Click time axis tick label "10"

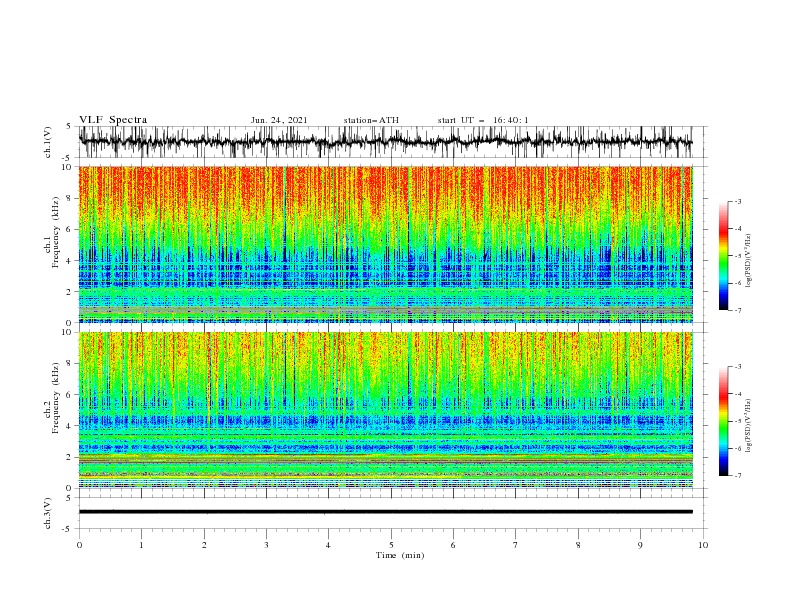pyautogui.click(x=703, y=545)
